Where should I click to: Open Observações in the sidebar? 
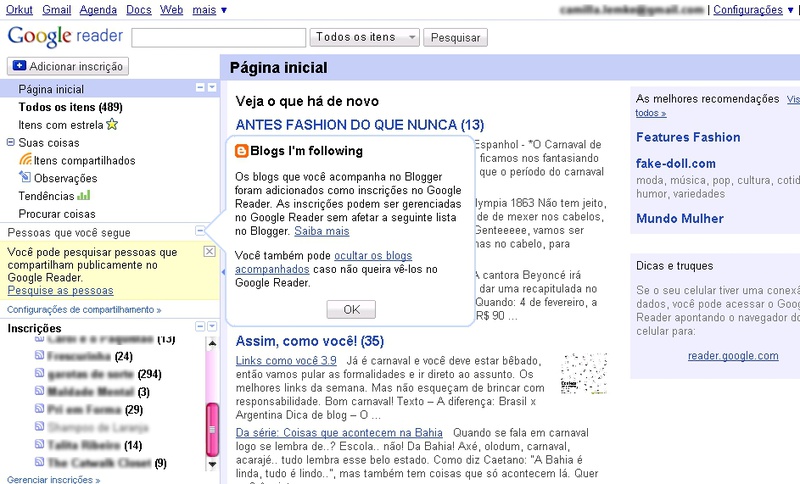pos(65,179)
